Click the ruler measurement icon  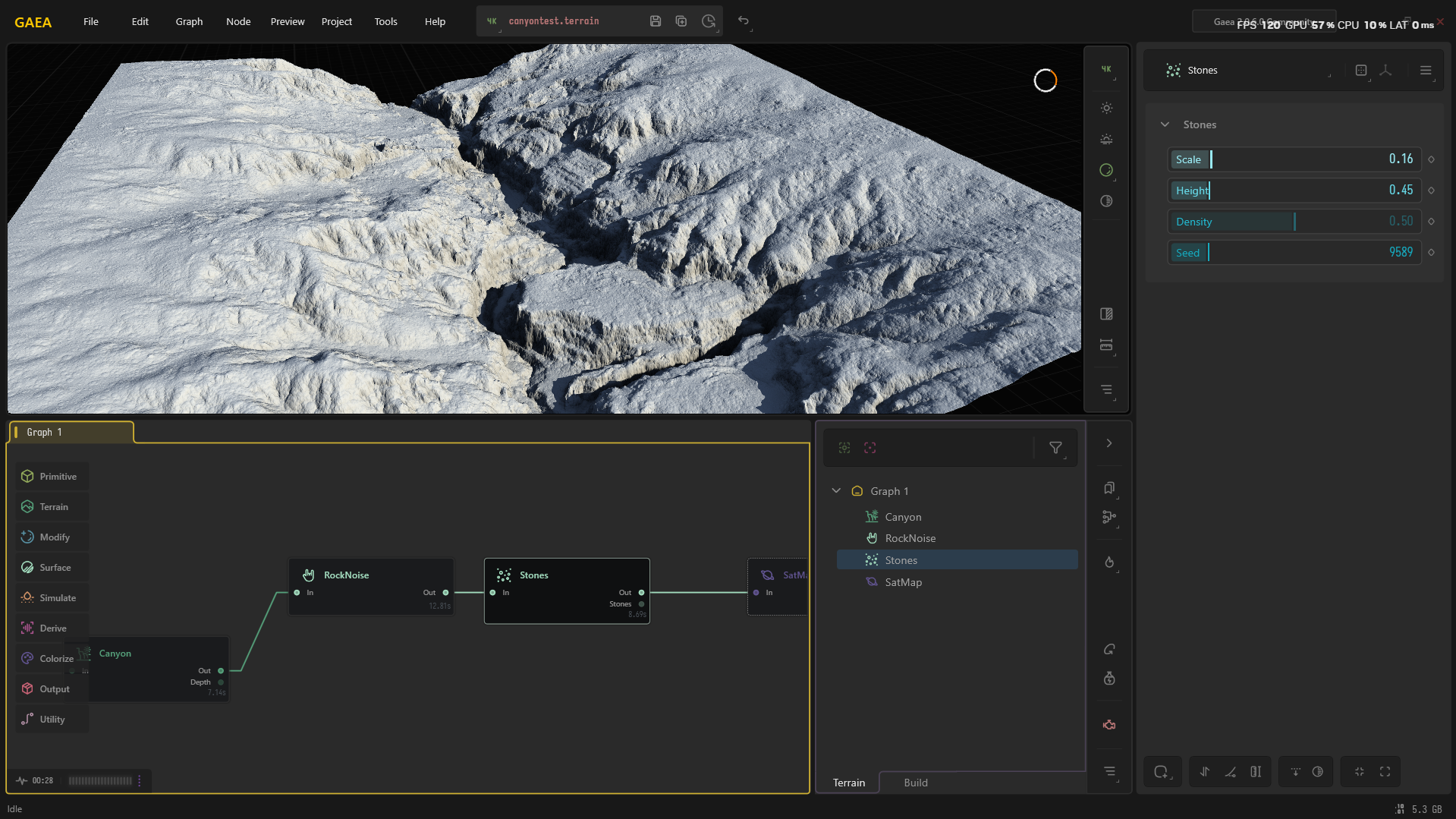click(1106, 345)
